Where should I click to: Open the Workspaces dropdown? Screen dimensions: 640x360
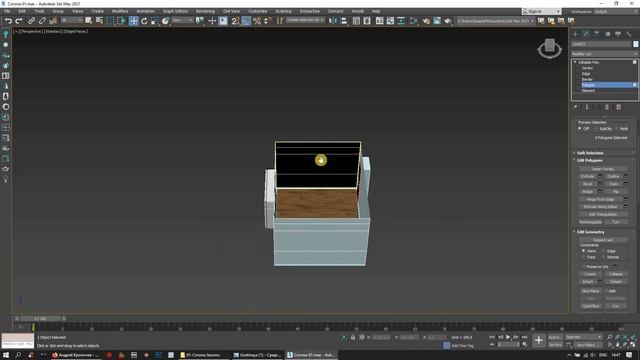tap(617, 11)
